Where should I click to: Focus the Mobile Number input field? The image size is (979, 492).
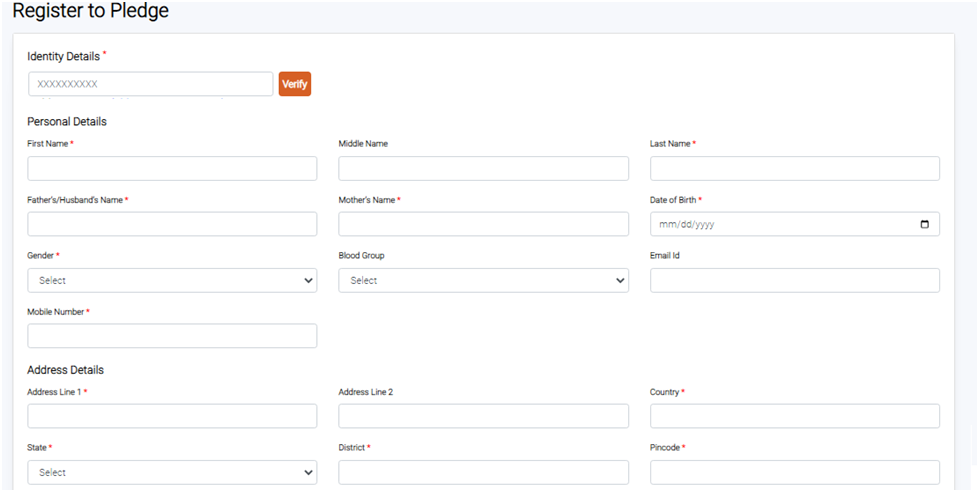(x=172, y=336)
